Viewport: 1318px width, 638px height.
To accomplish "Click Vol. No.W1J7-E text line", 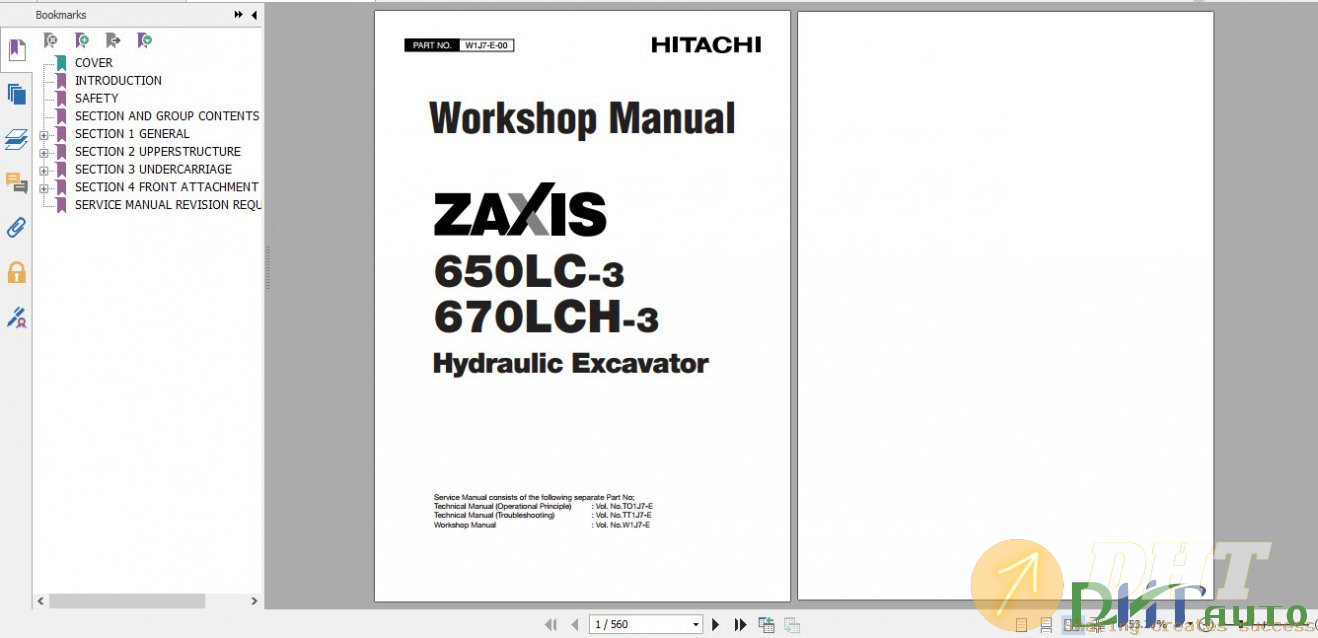I will [x=622, y=526].
